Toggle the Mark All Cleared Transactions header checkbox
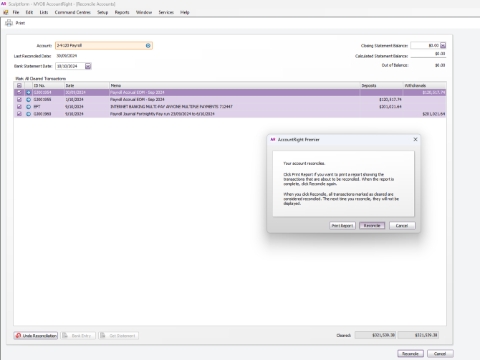This screenshot has width=480, height=360. [x=19, y=86]
